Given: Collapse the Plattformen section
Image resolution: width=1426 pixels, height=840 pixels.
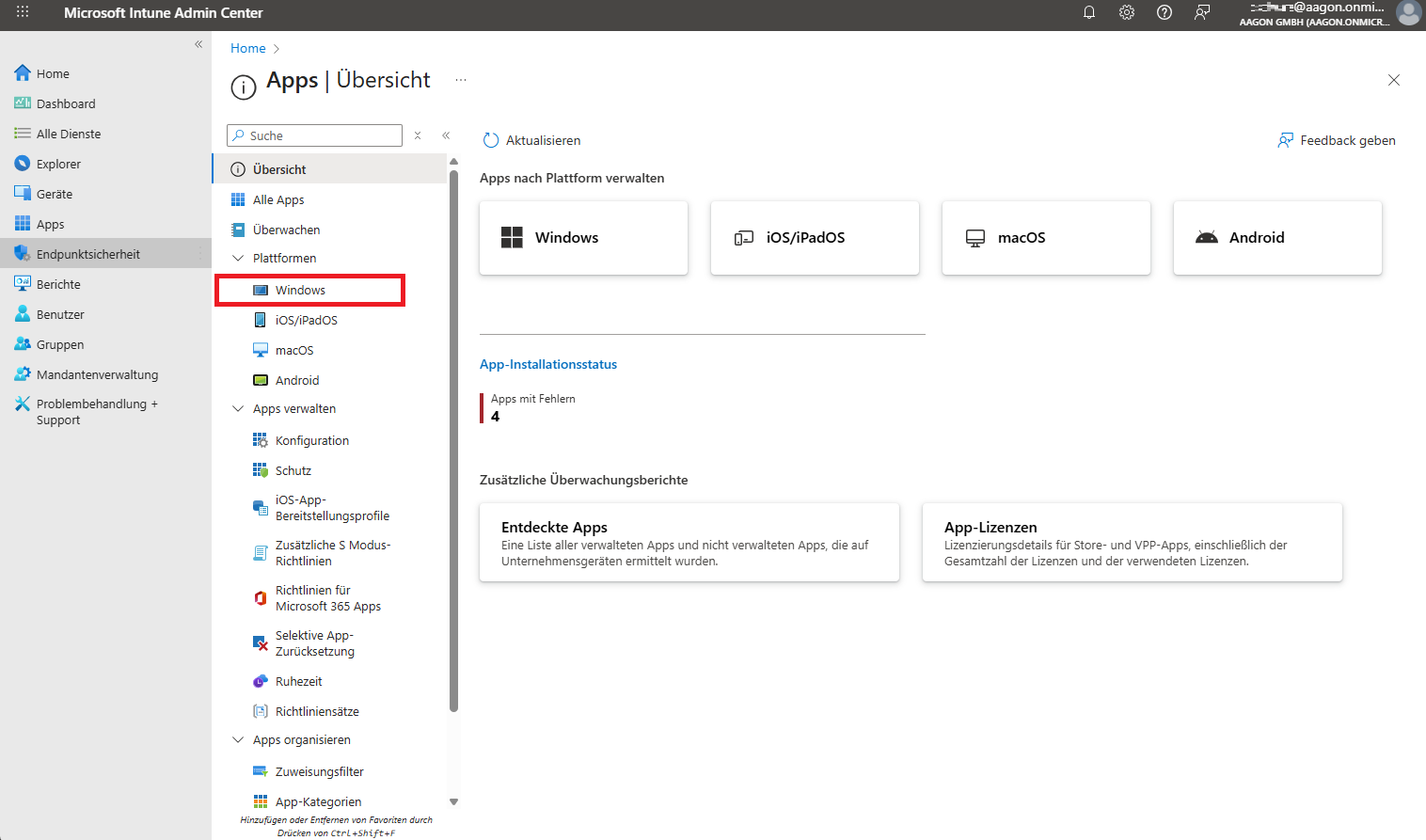Looking at the screenshot, I should pos(238,258).
